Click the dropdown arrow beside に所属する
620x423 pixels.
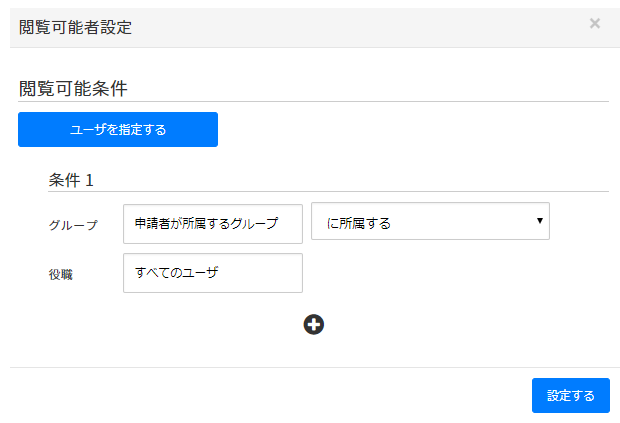tap(539, 221)
